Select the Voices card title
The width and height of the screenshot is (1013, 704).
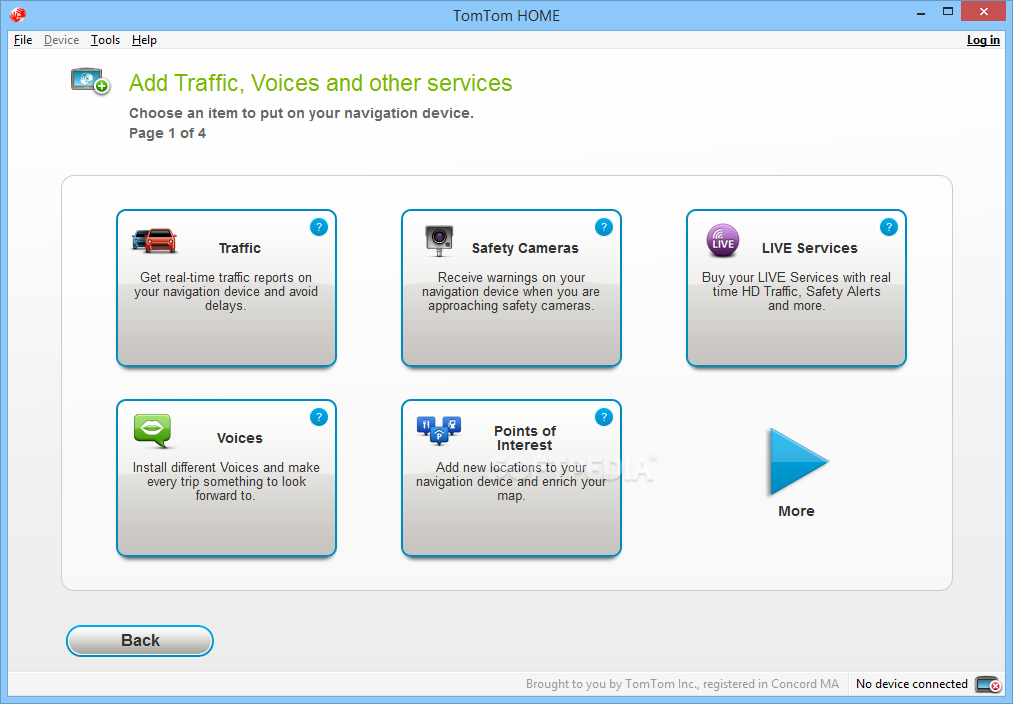point(240,438)
